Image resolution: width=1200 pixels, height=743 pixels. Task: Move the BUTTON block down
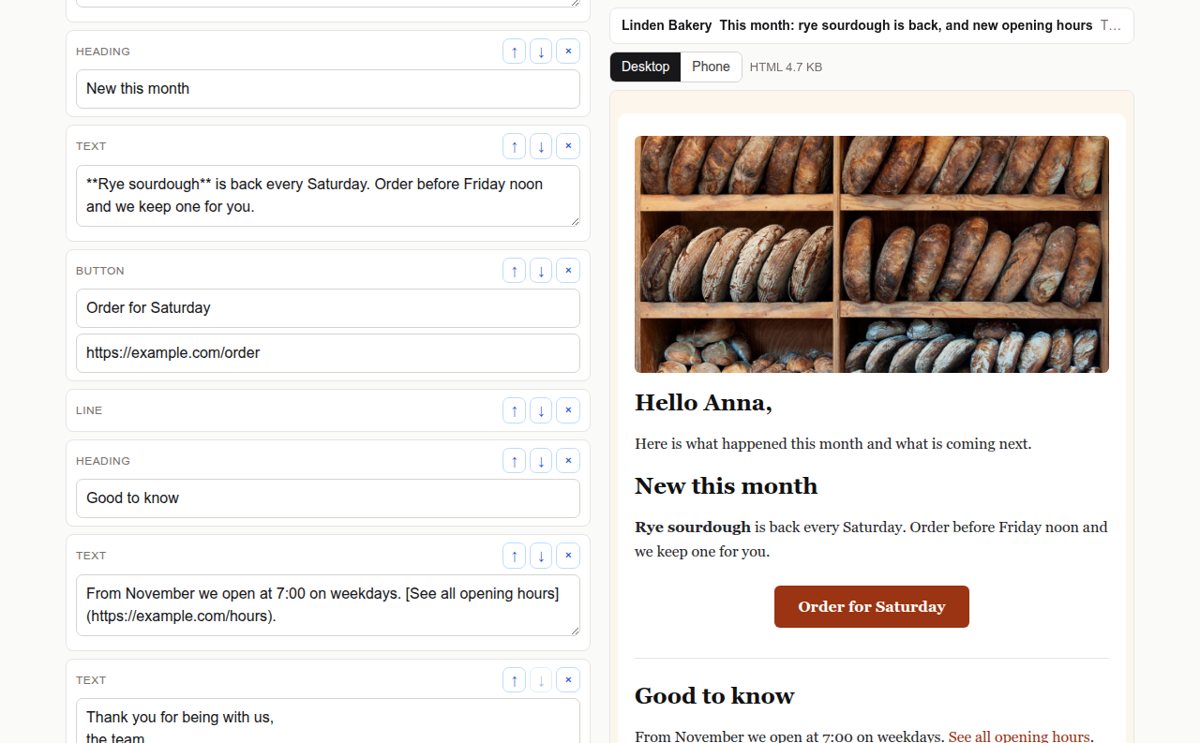(x=541, y=270)
